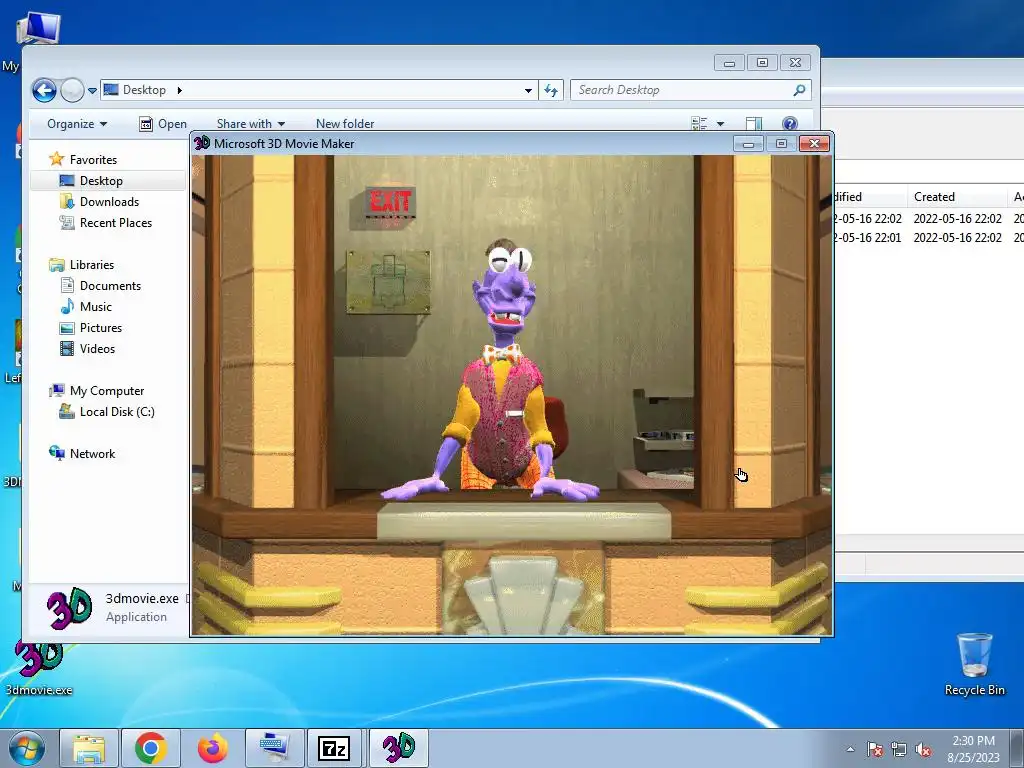Viewport: 1024px width, 768px height.
Task: Click the 3D Movie Maker title bar icon
Action: pyautogui.click(x=202, y=143)
